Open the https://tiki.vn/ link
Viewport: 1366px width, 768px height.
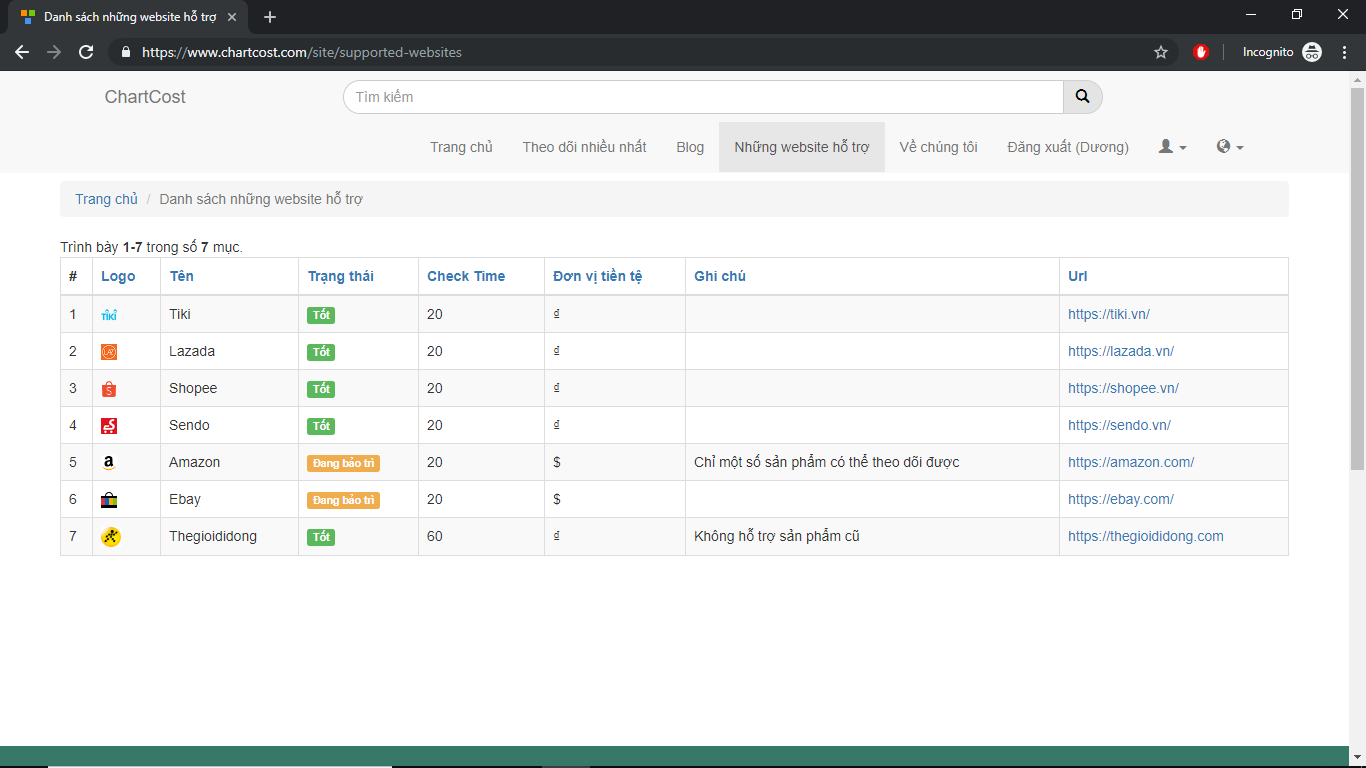[x=1109, y=315]
